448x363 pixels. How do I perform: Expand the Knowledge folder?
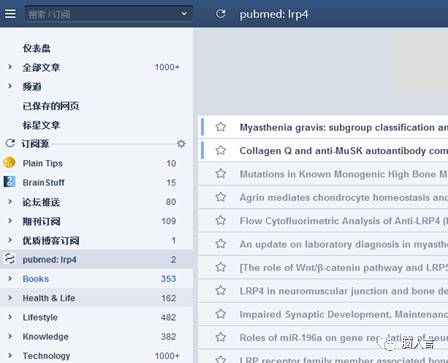tap(10, 336)
